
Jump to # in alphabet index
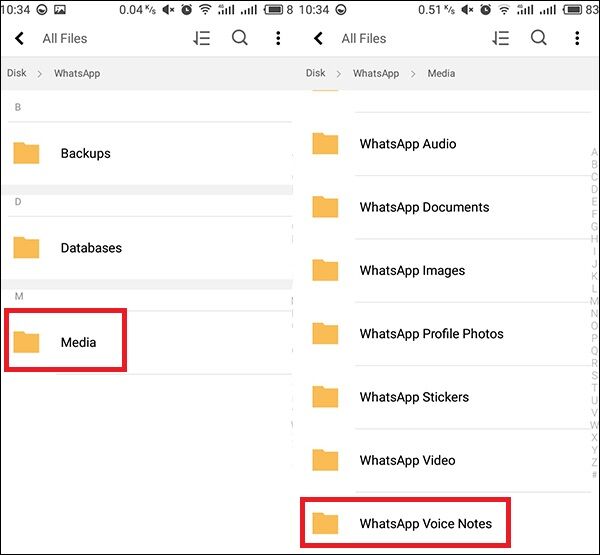(x=594, y=475)
